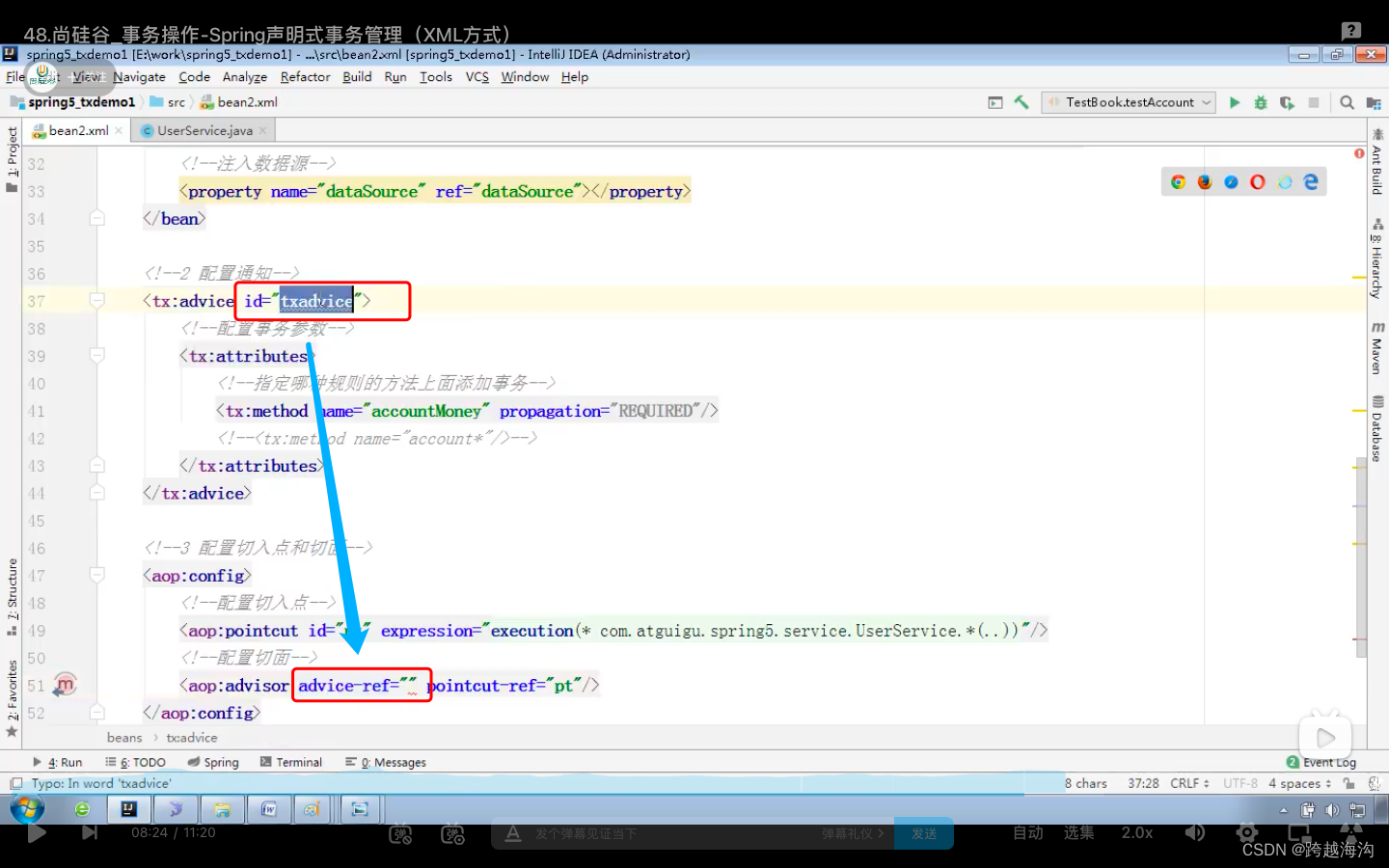
Task: Open Word from the Windows taskbar
Action: pos(269,809)
